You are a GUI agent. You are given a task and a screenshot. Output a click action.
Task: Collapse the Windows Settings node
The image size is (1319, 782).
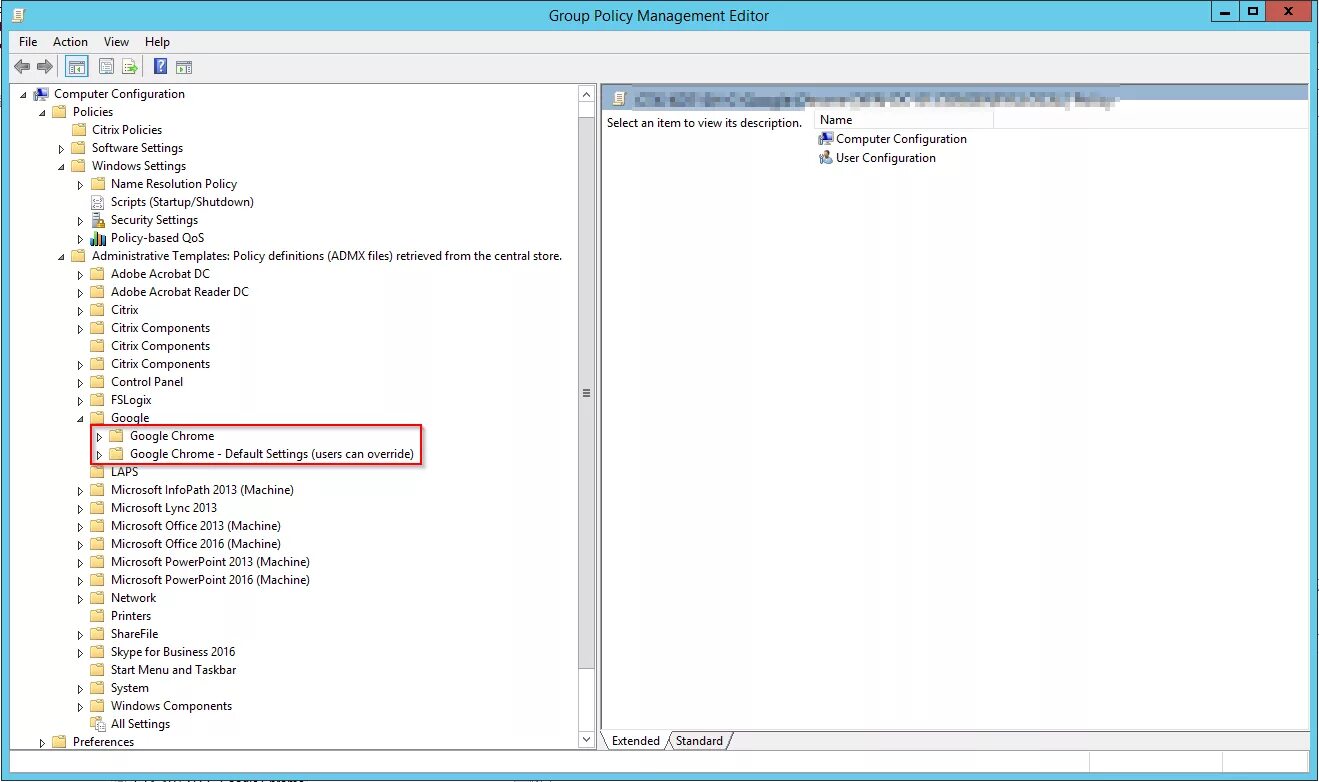click(x=61, y=167)
